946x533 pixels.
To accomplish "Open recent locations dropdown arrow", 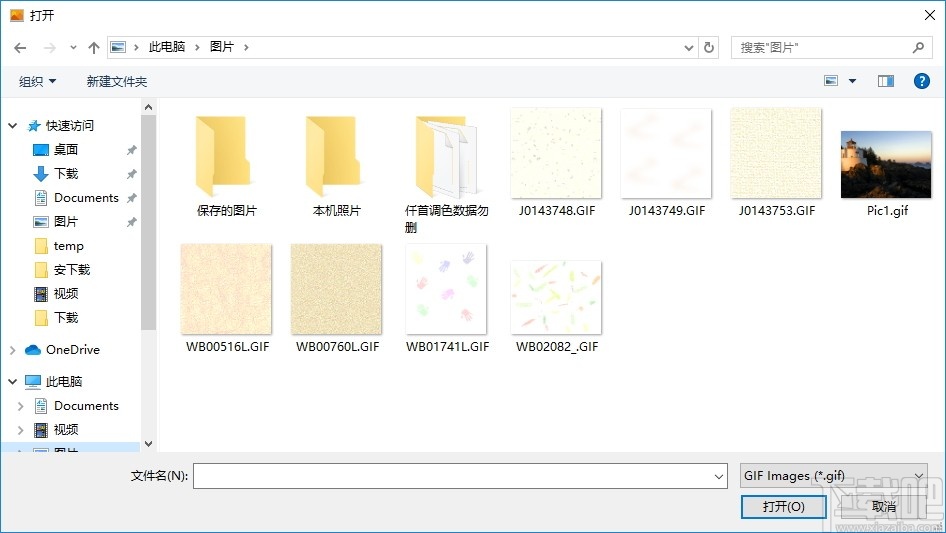I will coord(73,48).
